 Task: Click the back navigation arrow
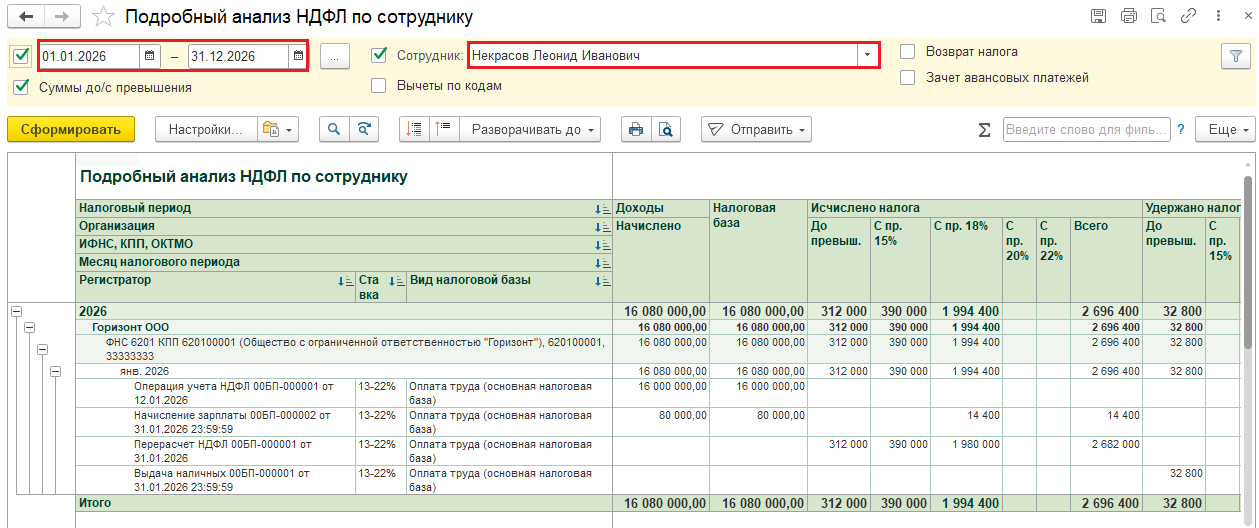tap(25, 17)
